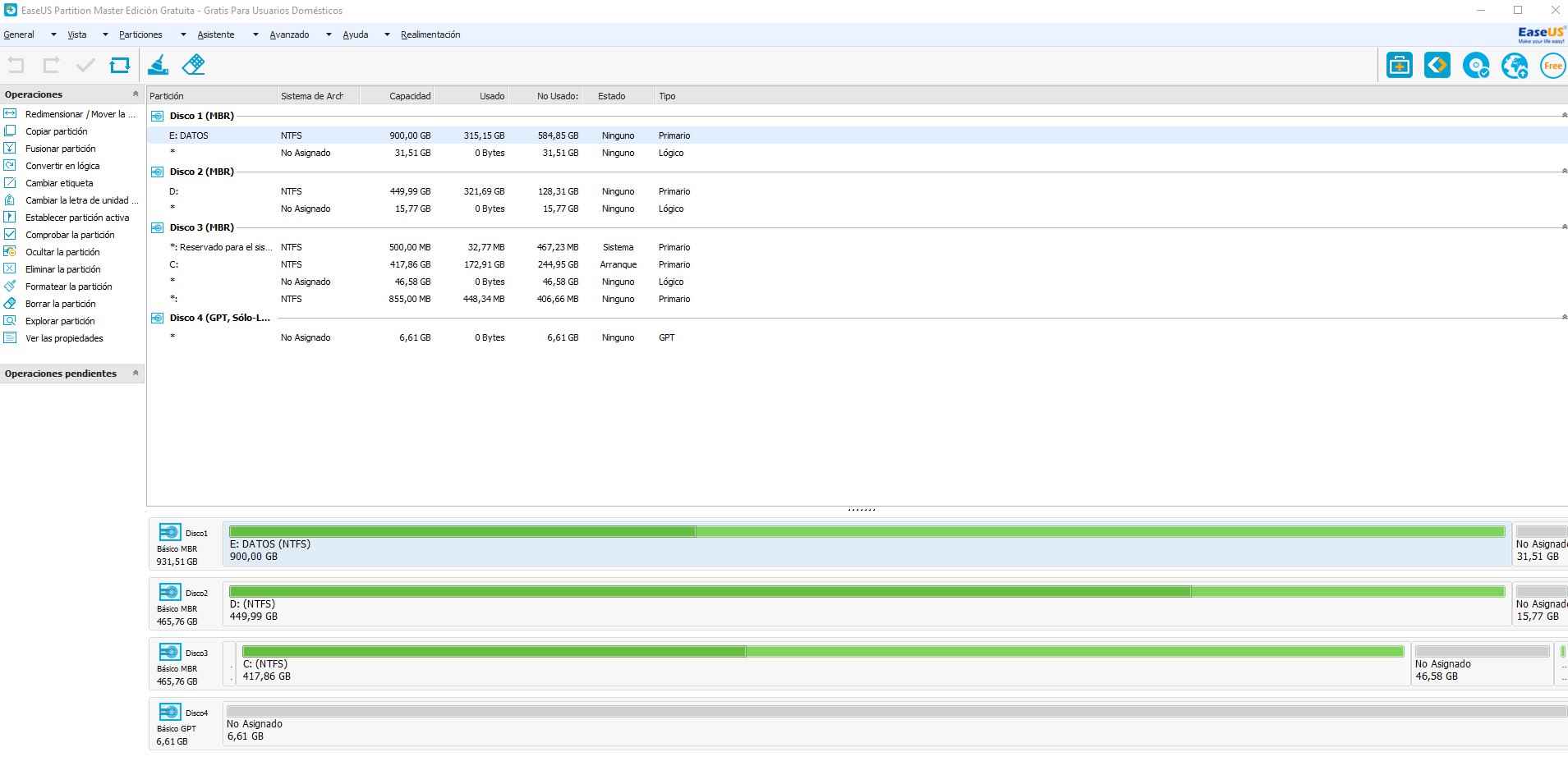Click Fusionar partición in operations list
Screen dimensions: 1568x775
pos(60,149)
